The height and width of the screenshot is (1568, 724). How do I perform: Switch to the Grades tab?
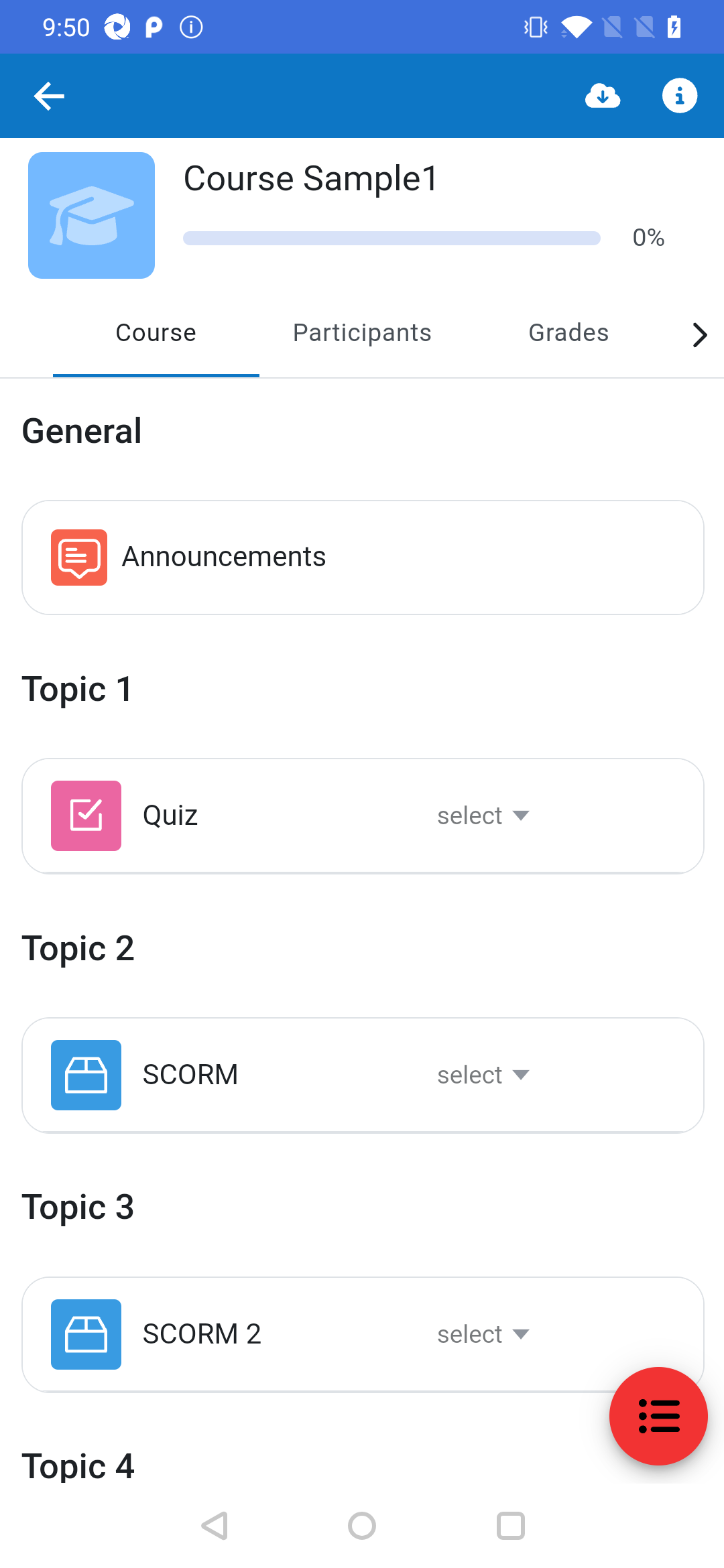coord(568,333)
